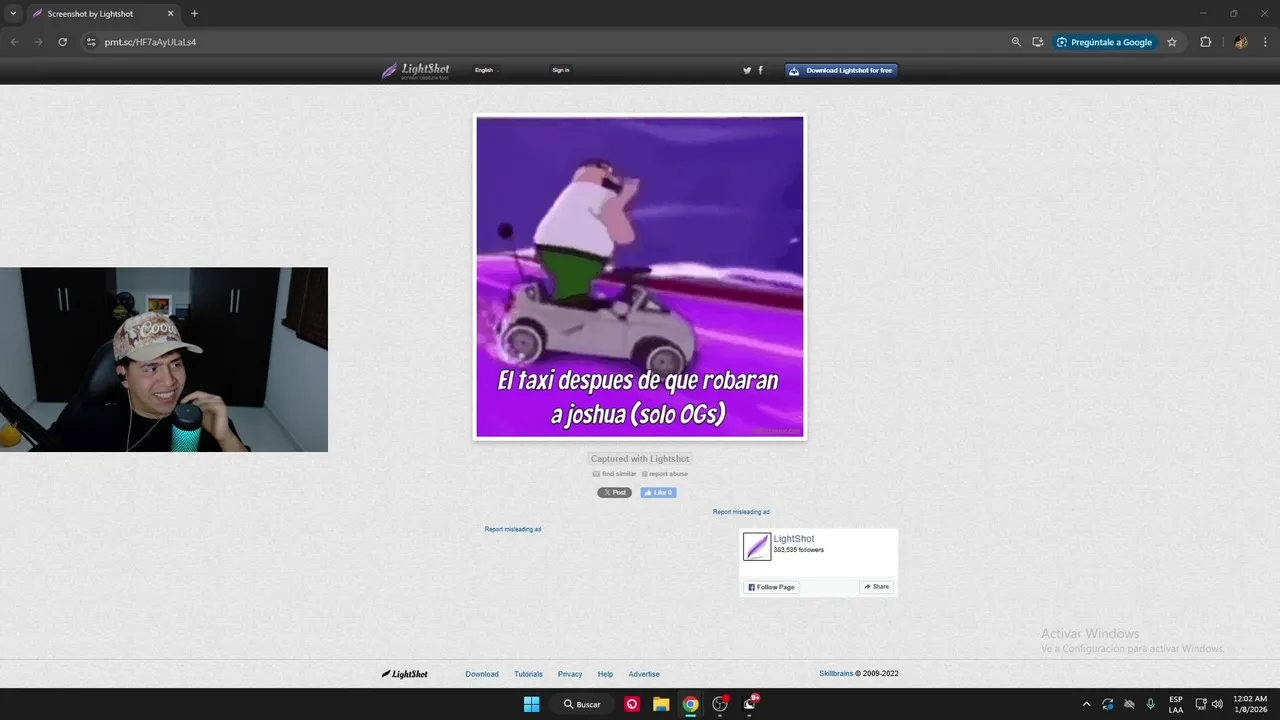
Task: Bookmark this page with star icon
Action: (1172, 42)
